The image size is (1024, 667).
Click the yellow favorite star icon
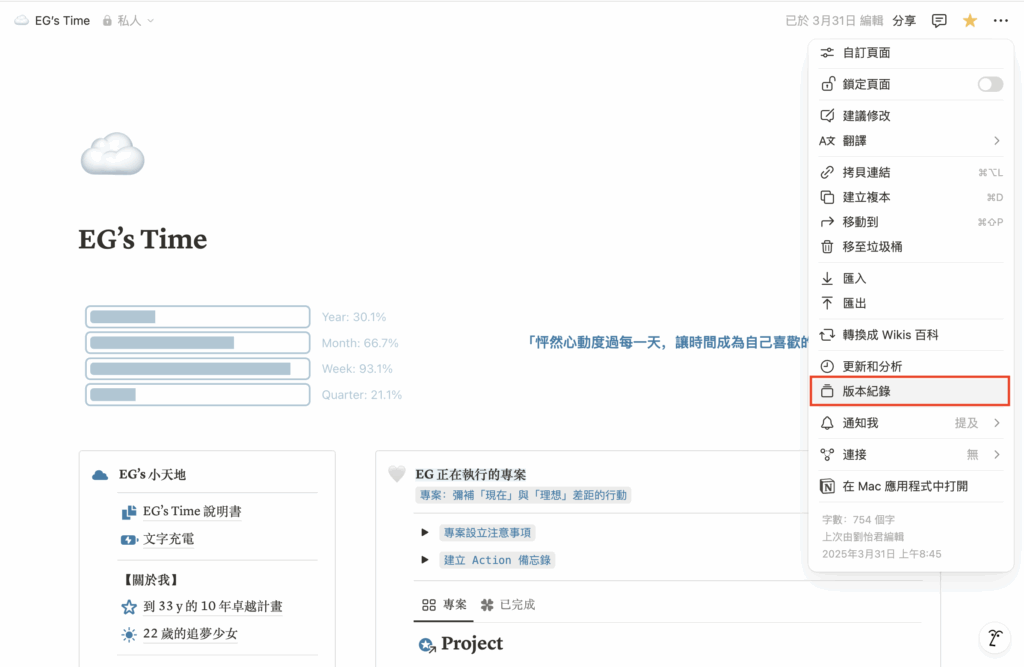[969, 20]
